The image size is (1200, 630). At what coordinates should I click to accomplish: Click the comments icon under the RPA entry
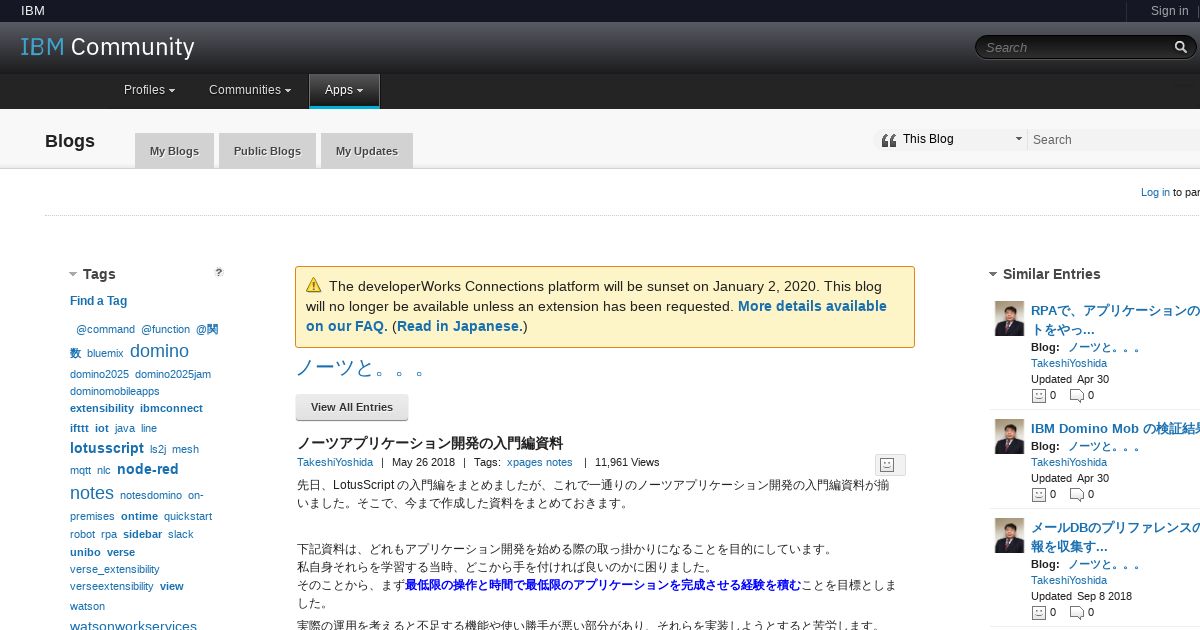point(1077,395)
